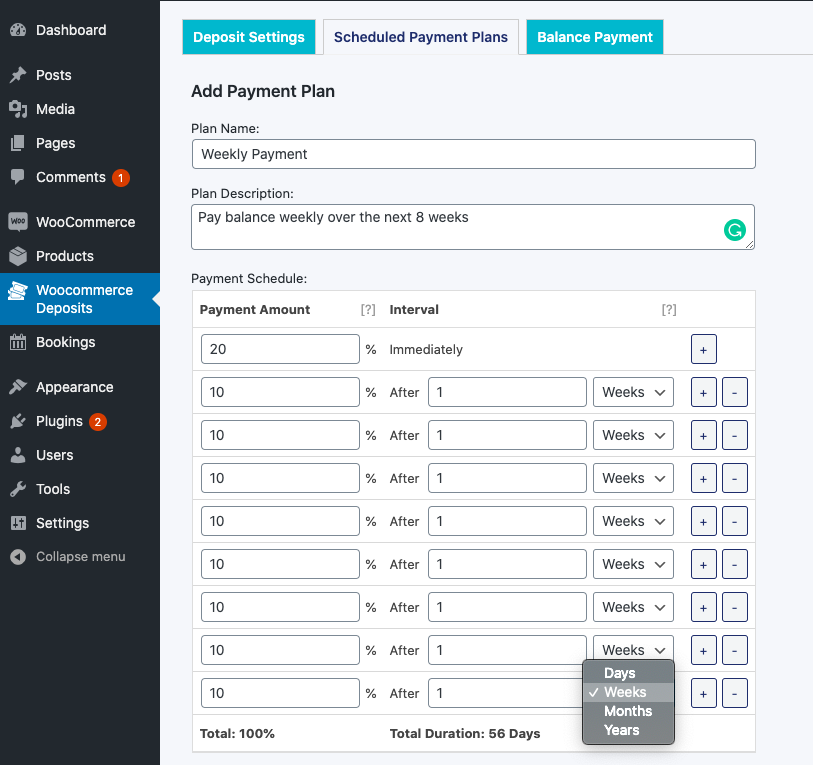
Task: Open the Bookings menu item
Action: [x=80, y=342]
